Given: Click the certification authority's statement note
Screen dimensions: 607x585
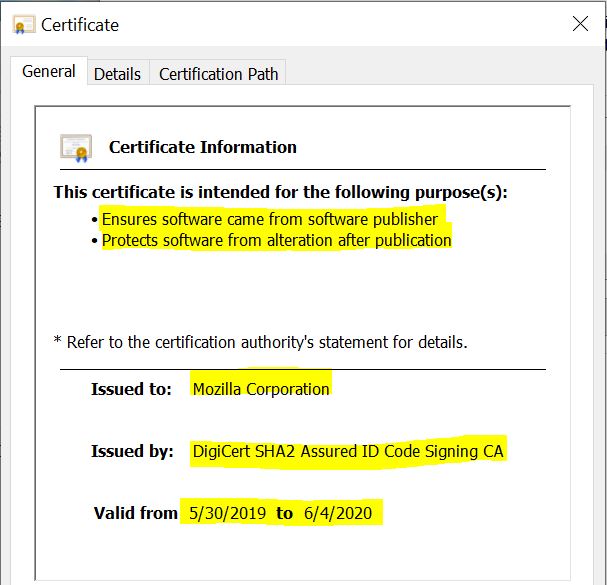Looking at the screenshot, I should click(x=261, y=342).
